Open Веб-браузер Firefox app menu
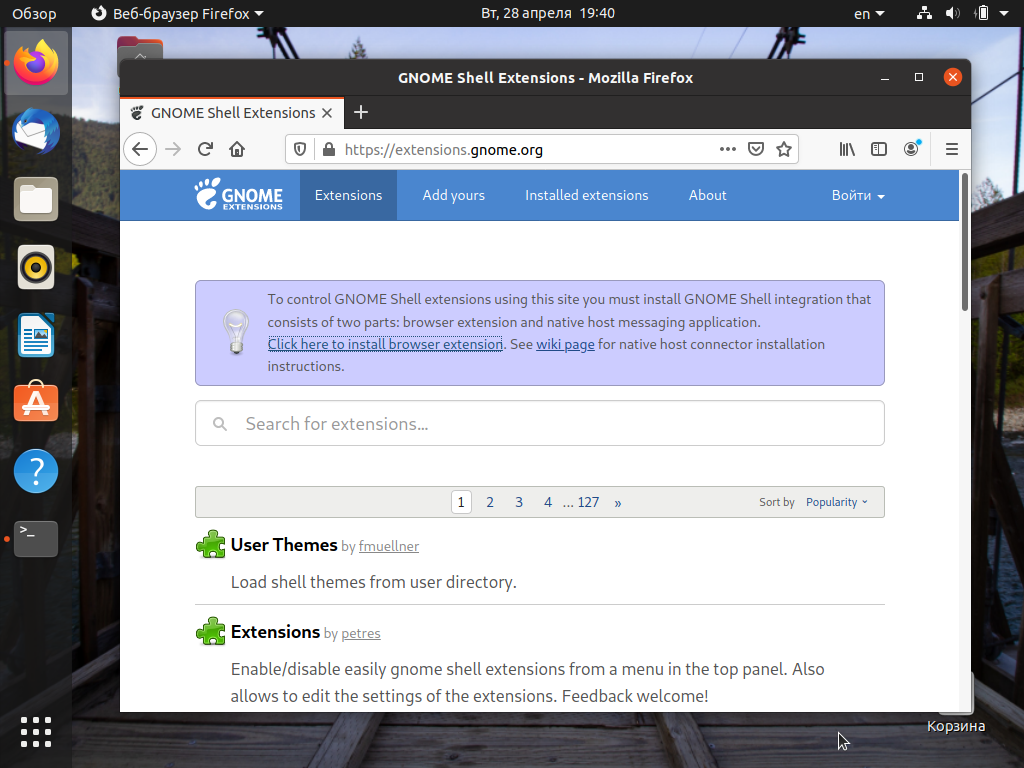 [x=177, y=13]
